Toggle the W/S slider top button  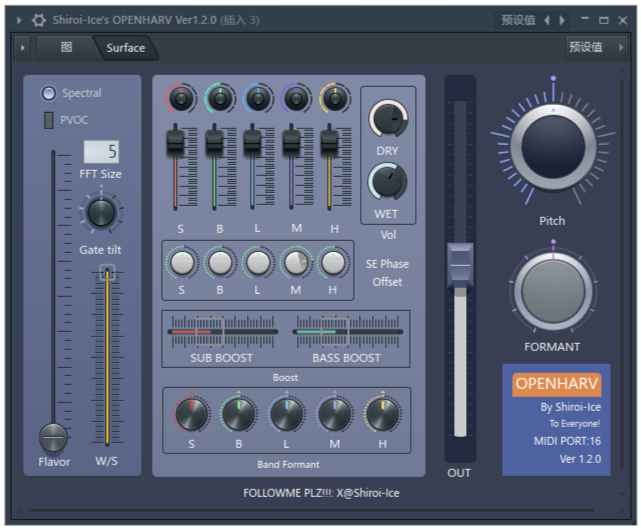point(107,272)
